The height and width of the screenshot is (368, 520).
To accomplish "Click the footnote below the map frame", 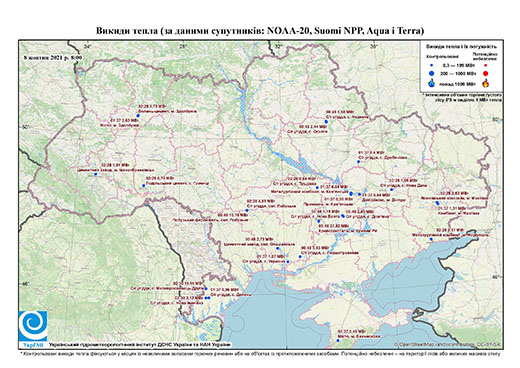I will (260, 353).
